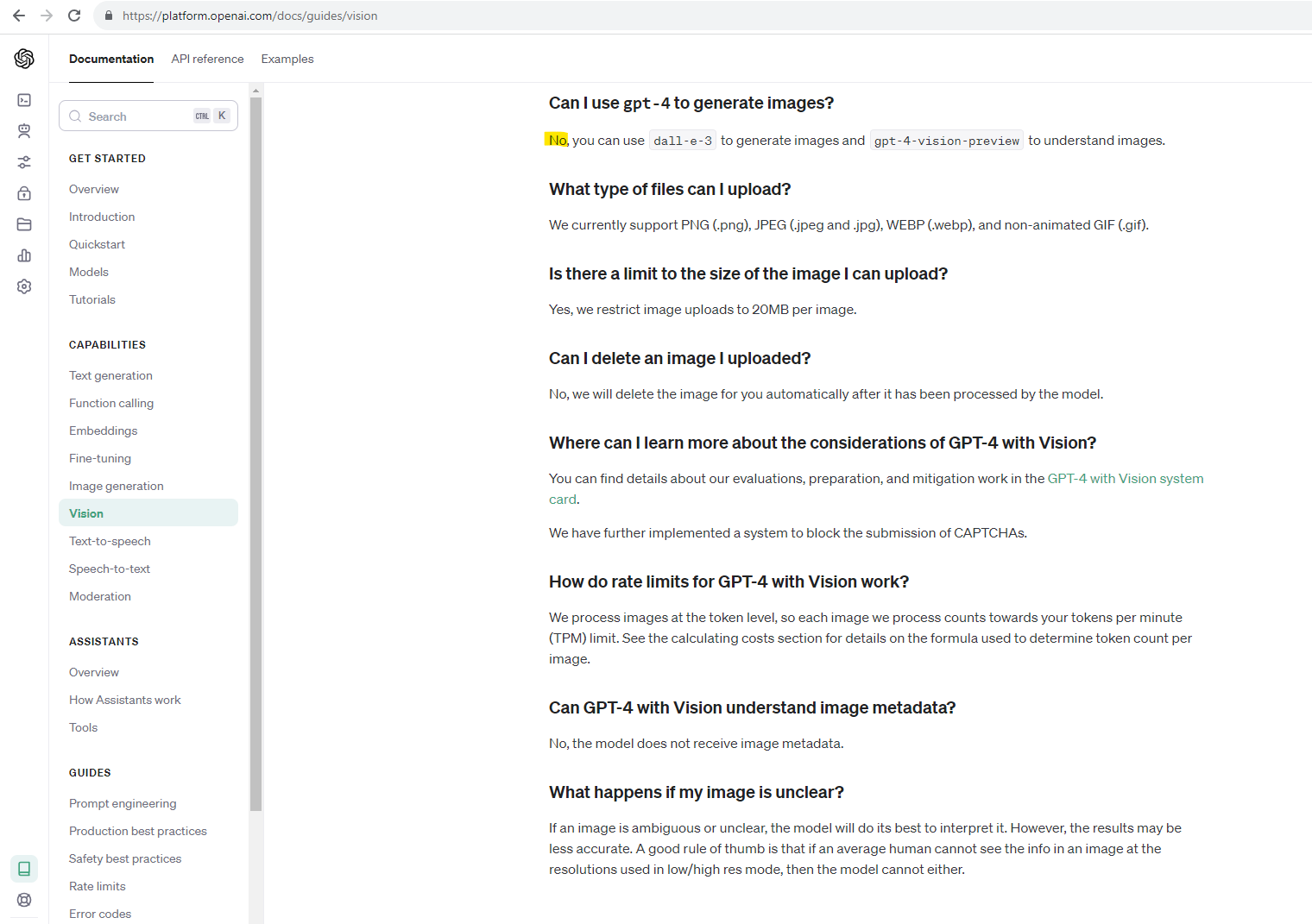Open the Moderation guide
This screenshot has height=924, width=1312.
[100, 596]
